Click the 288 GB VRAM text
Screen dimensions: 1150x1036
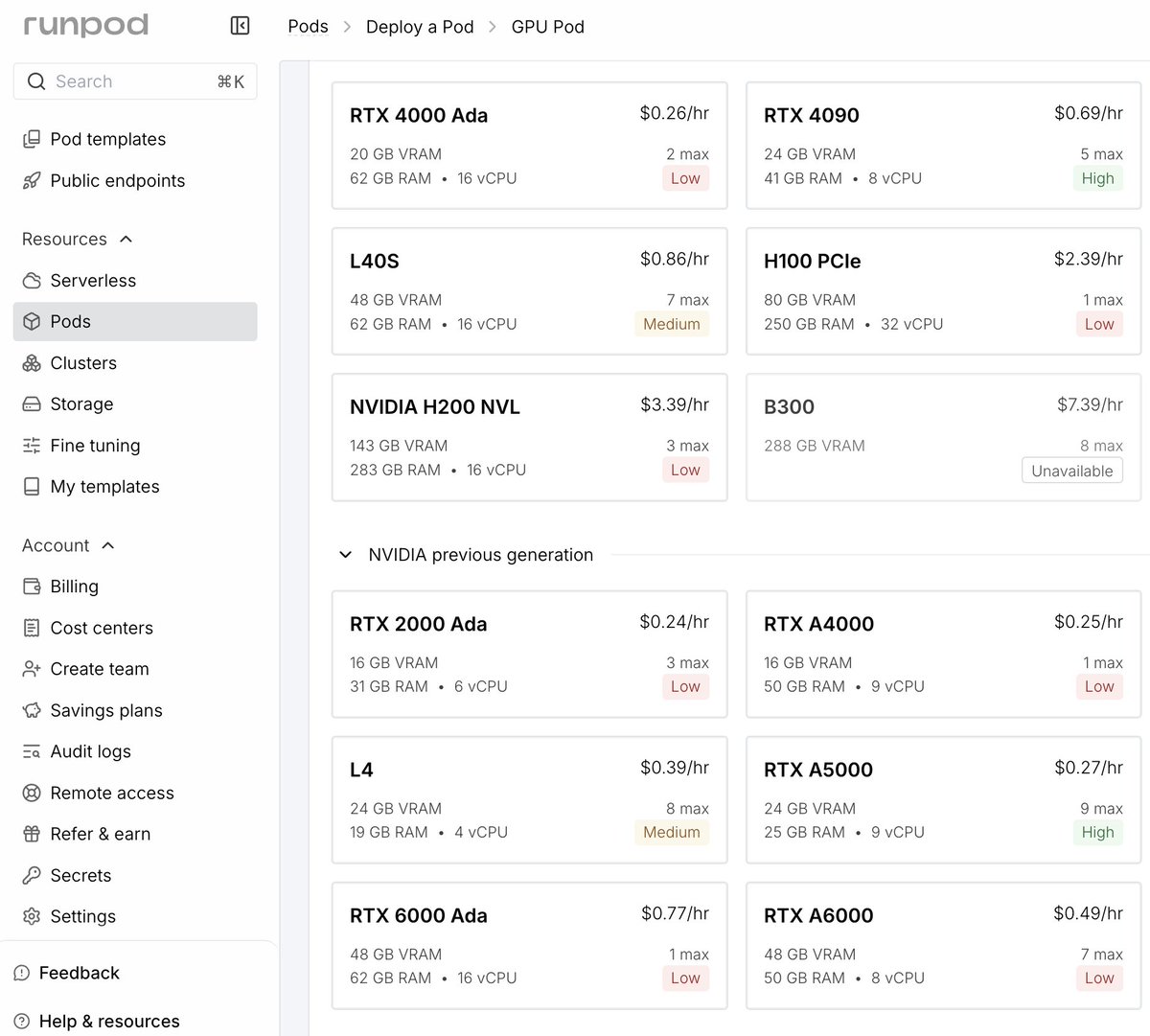point(815,446)
